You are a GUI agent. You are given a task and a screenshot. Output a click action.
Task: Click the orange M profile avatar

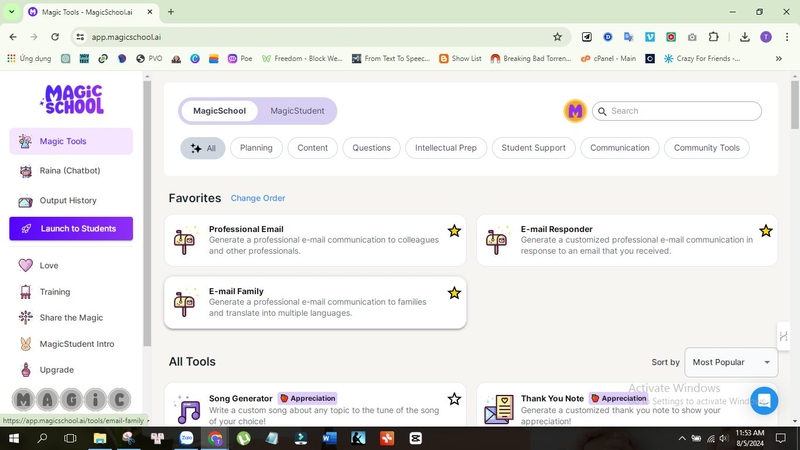[575, 111]
